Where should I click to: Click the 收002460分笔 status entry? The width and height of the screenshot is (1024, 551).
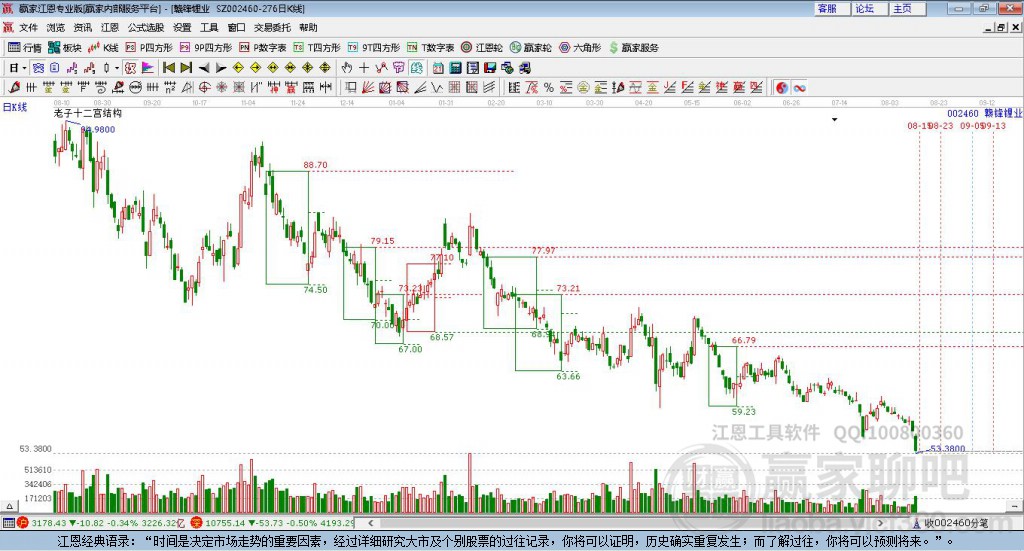956,523
